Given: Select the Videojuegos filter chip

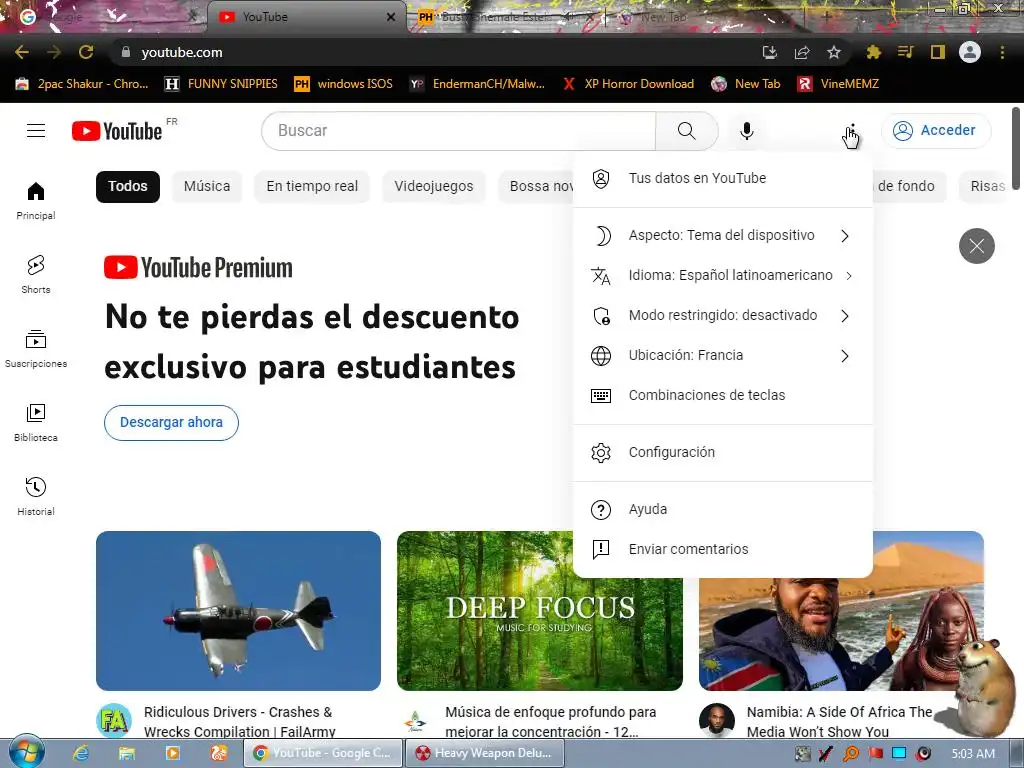Looking at the screenshot, I should point(434,186).
